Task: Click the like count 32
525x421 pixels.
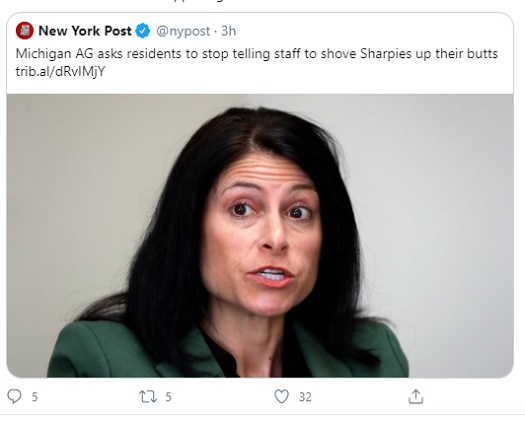Action: (305, 397)
